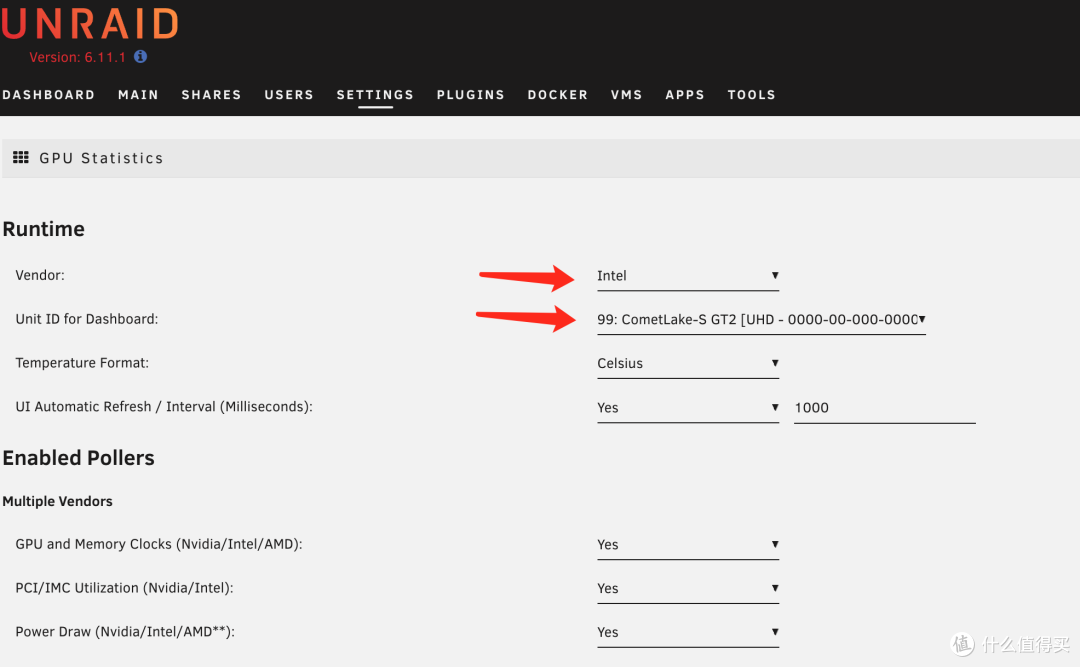
Task: Open the PCI/IMC Utilization dropdown
Action: tap(687, 587)
